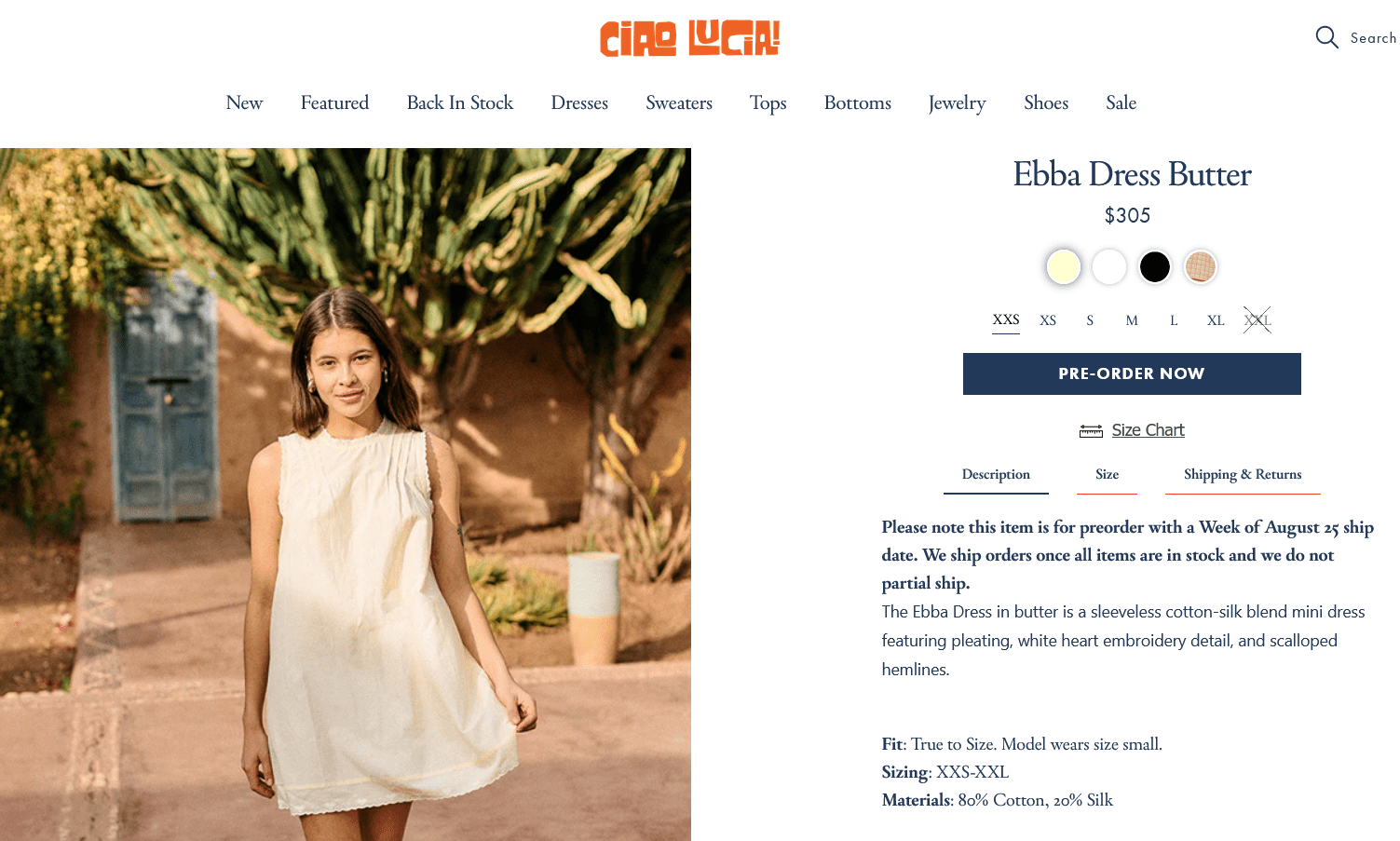This screenshot has width=1400, height=841.
Task: Go to the Sale section
Action: (x=1121, y=102)
